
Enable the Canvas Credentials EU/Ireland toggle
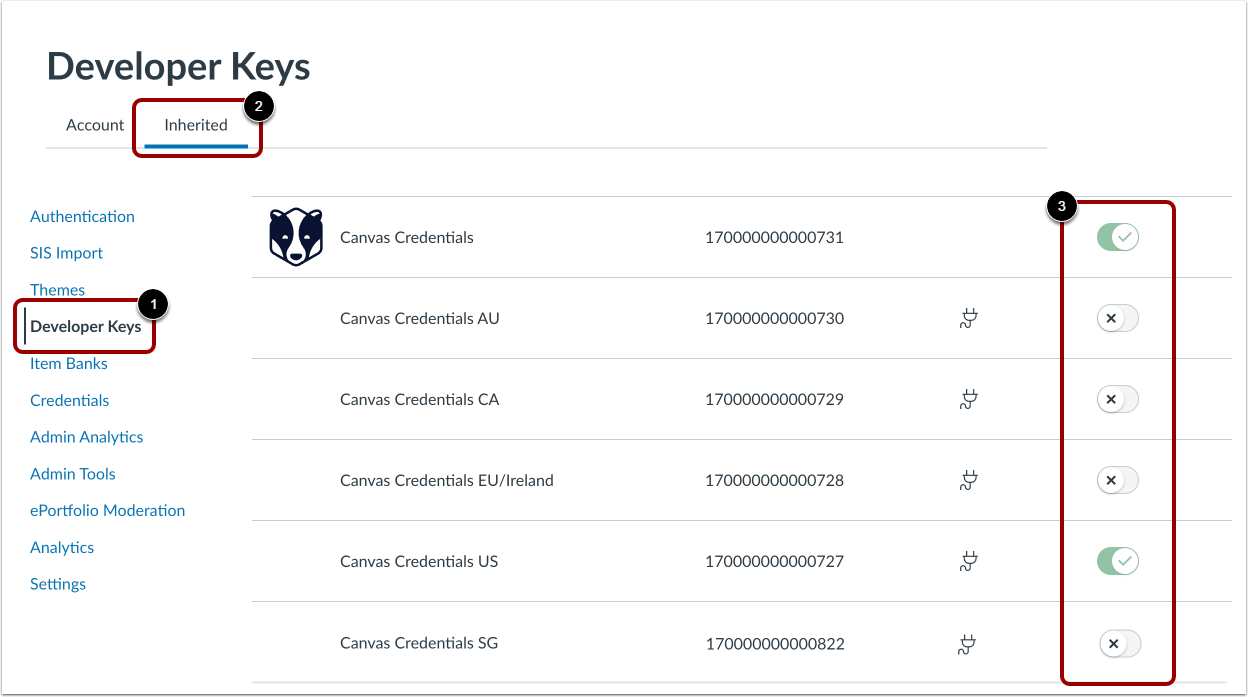coord(1118,481)
